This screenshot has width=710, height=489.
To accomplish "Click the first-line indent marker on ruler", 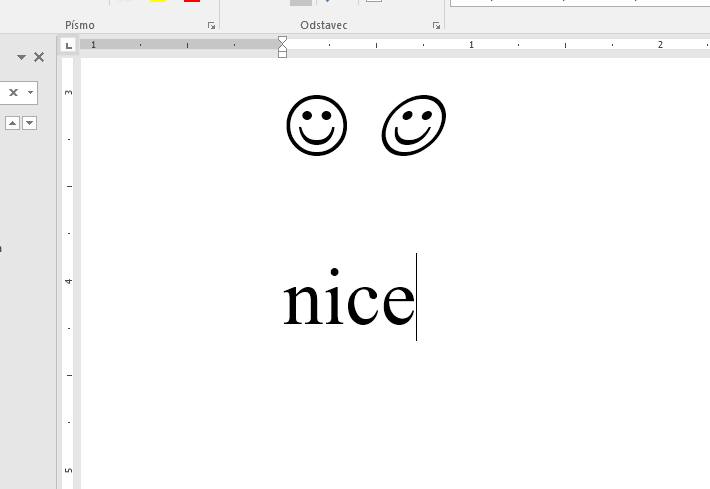I will coord(282,40).
